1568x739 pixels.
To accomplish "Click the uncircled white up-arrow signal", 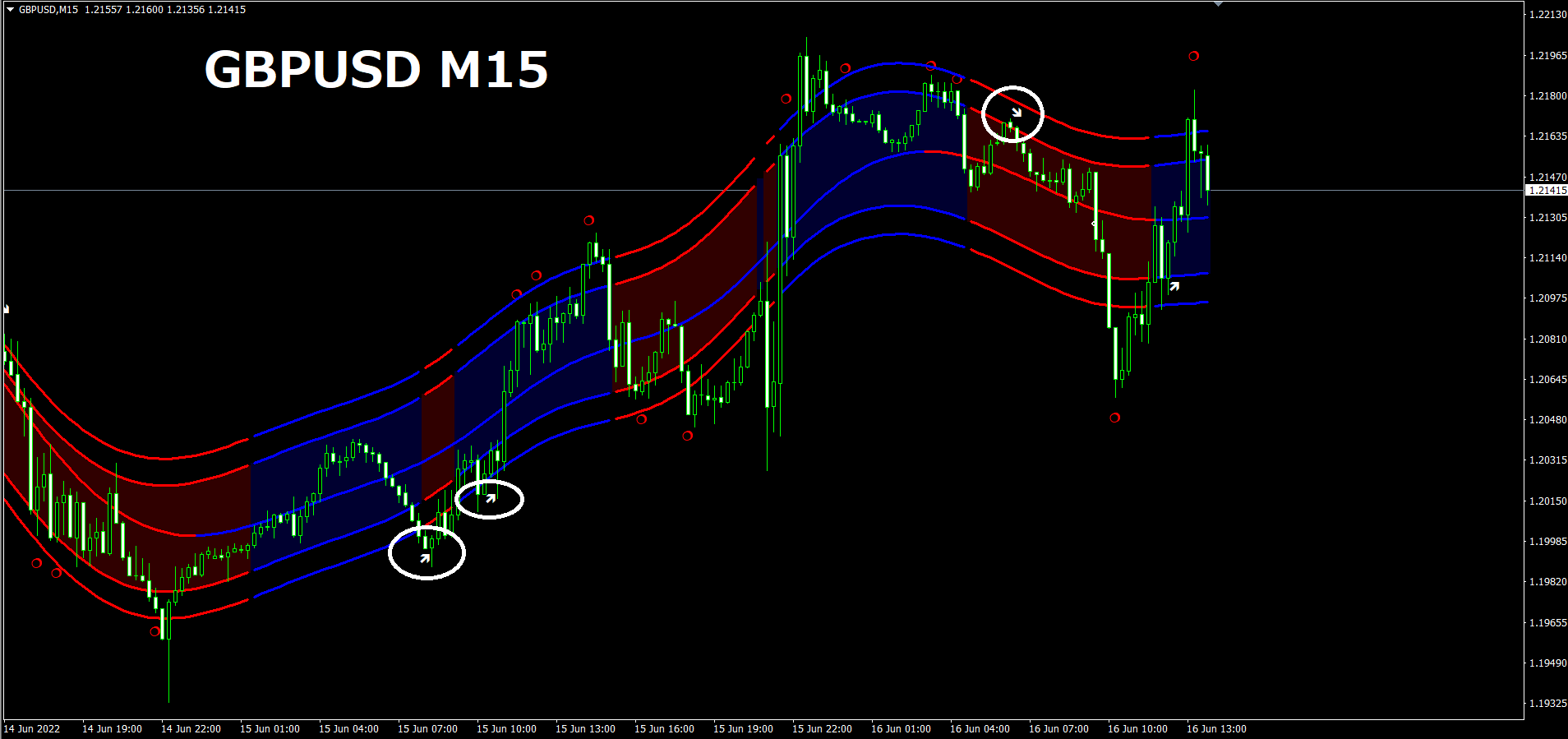I will click(x=1174, y=286).
